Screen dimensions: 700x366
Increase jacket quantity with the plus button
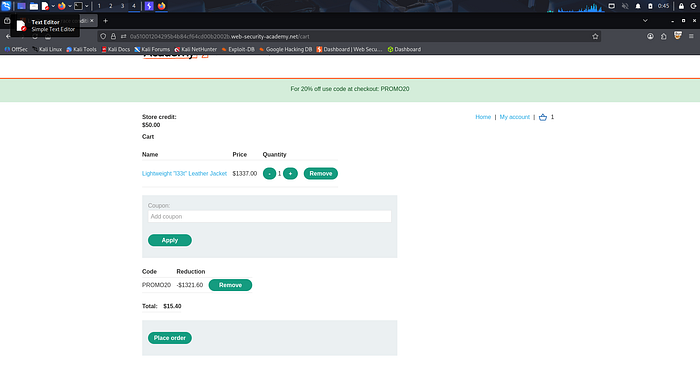coord(290,174)
